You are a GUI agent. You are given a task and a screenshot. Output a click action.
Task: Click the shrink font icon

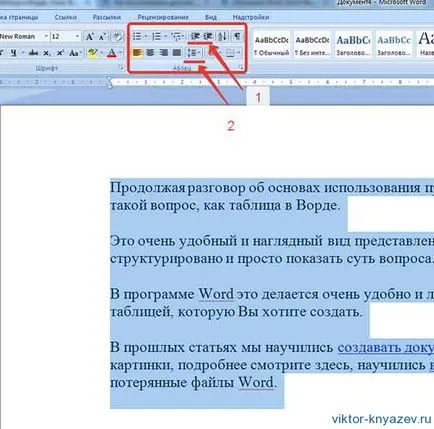pyautogui.click(x=102, y=37)
